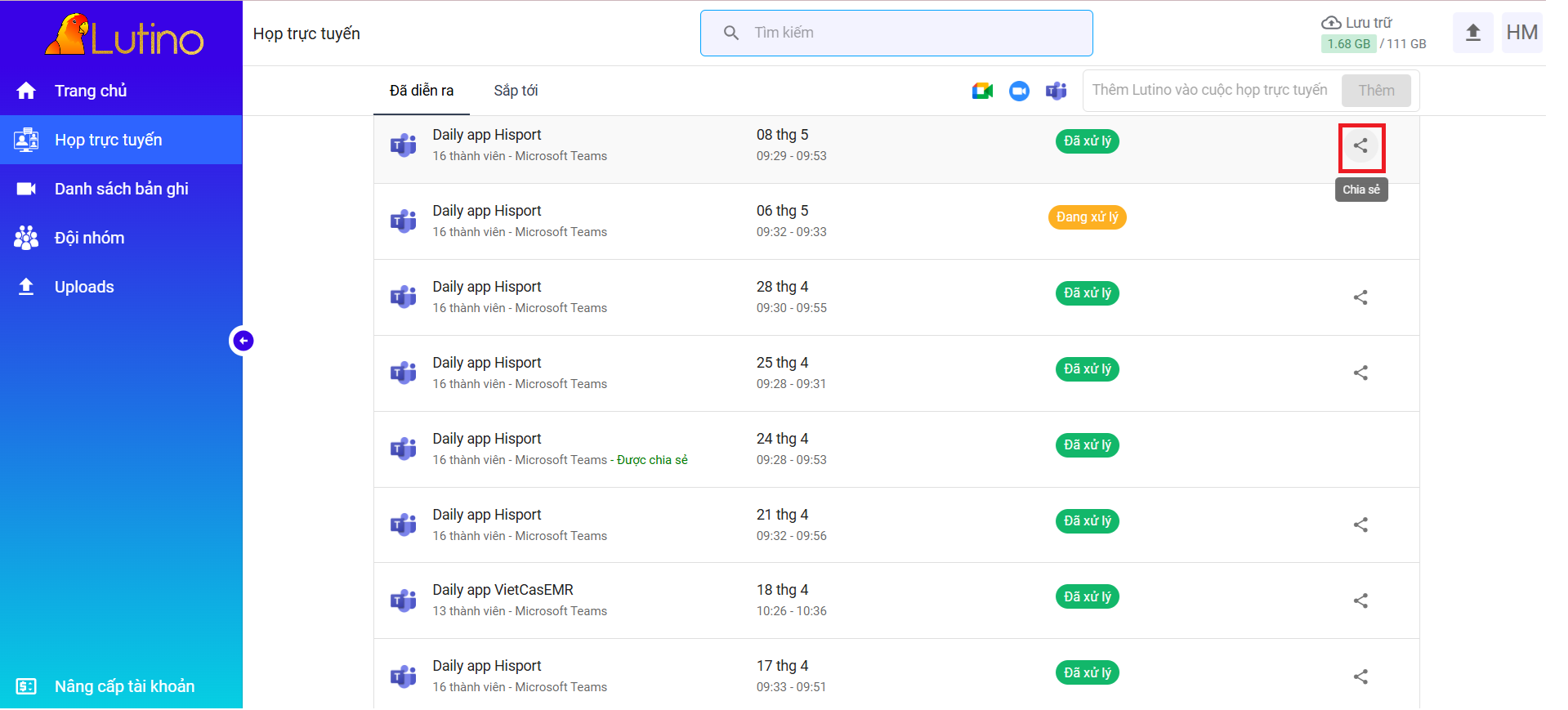1568x710 pixels.
Task: Click the Thêm button
Action: click(x=1376, y=91)
